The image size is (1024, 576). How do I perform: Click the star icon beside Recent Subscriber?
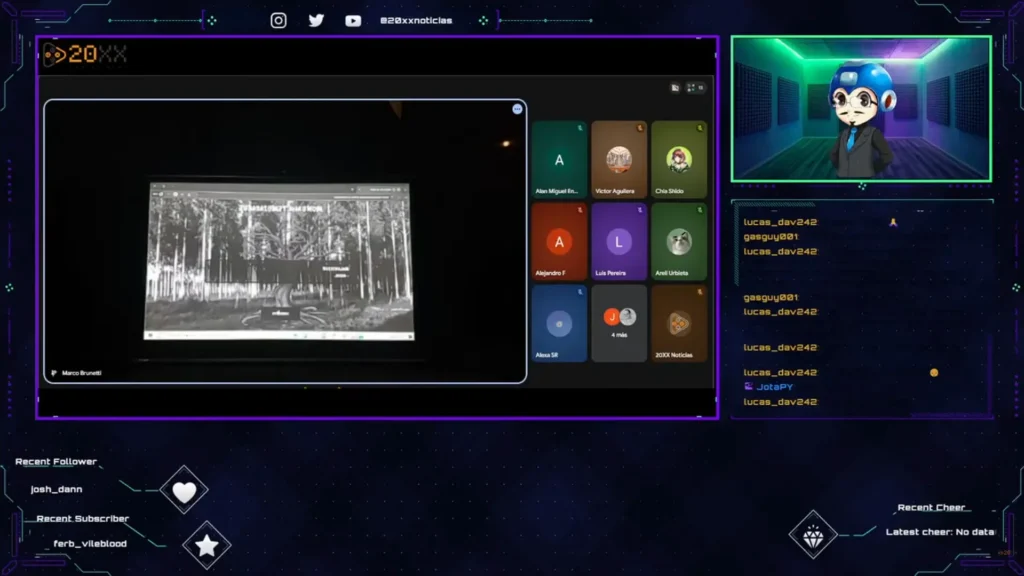(x=207, y=545)
